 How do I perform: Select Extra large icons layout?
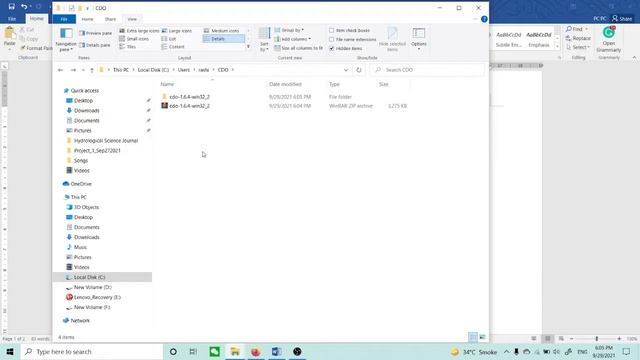click(139, 31)
